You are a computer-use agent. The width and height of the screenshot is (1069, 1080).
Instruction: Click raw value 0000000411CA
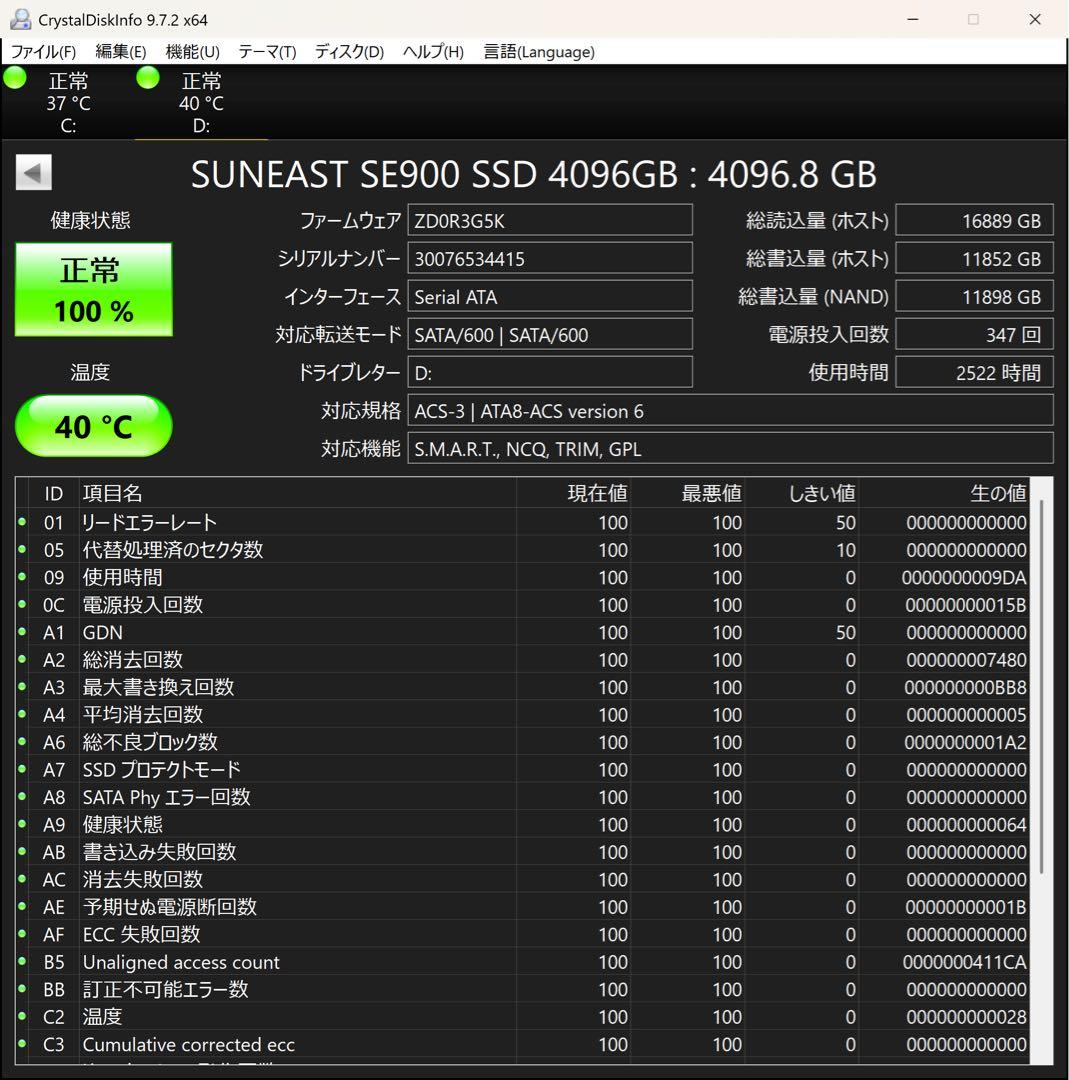[x=964, y=962]
